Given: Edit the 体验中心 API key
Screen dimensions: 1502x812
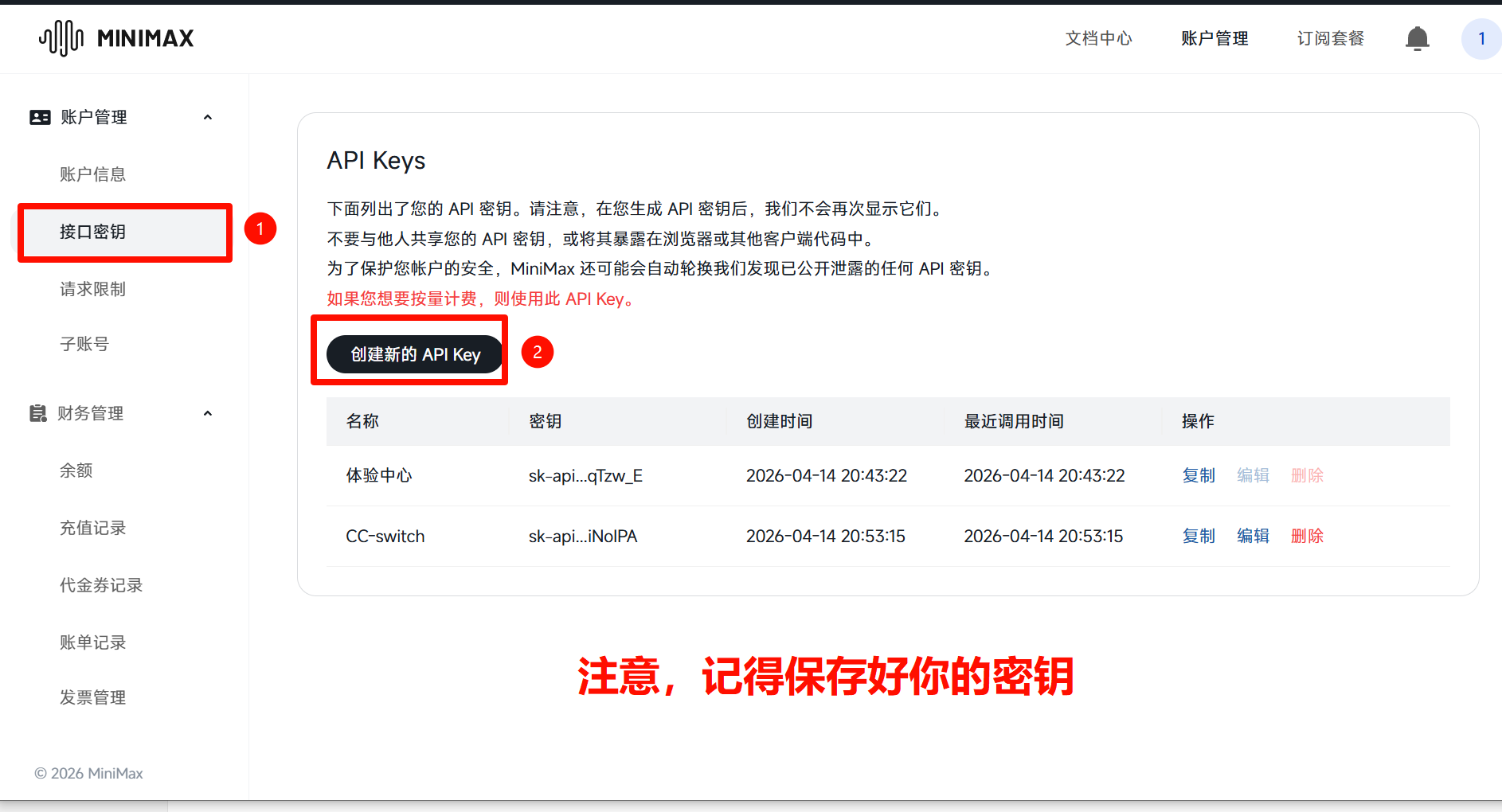Looking at the screenshot, I should click(x=1253, y=475).
